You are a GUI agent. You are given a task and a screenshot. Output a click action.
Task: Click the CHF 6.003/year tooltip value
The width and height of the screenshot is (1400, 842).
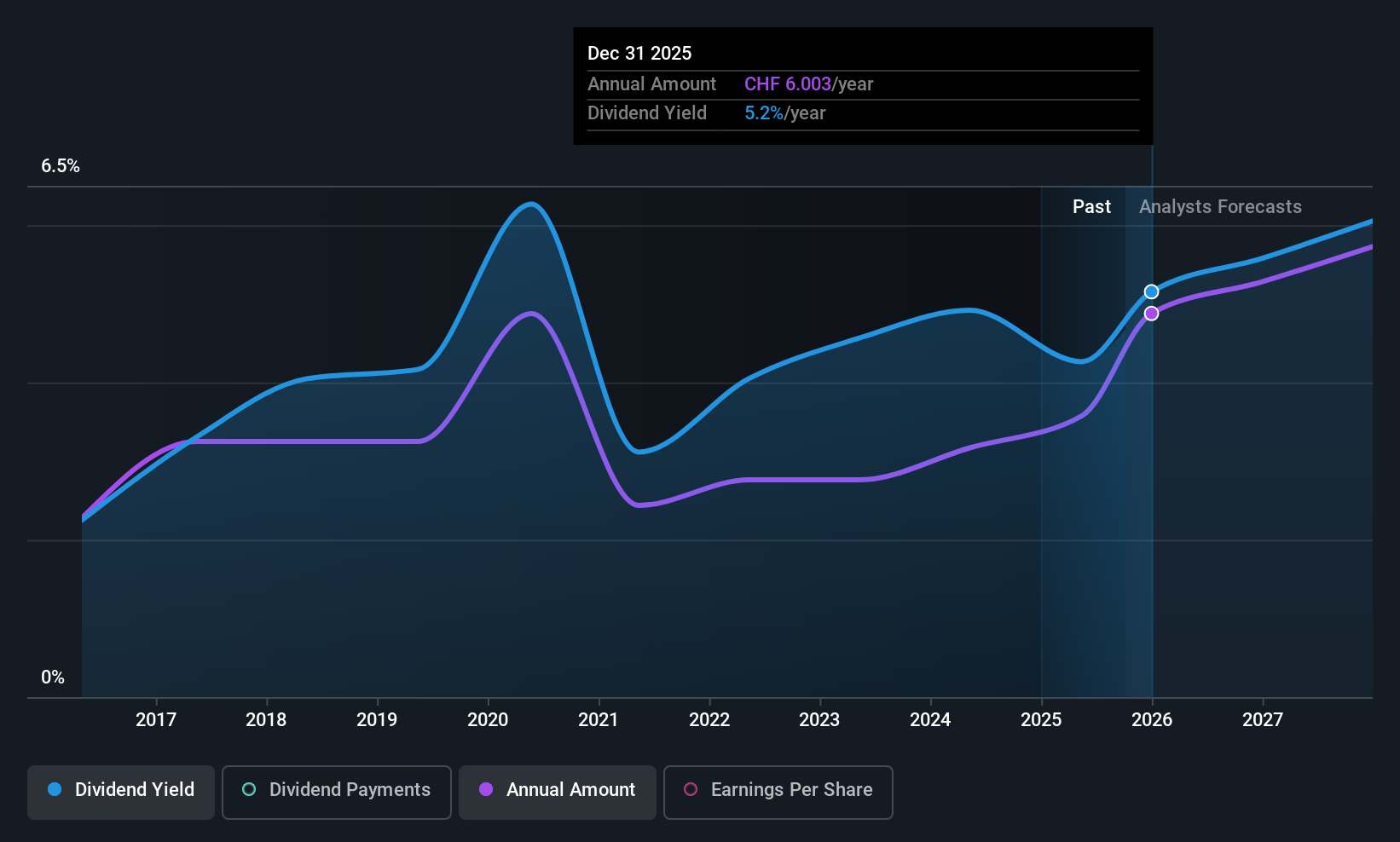808,84
